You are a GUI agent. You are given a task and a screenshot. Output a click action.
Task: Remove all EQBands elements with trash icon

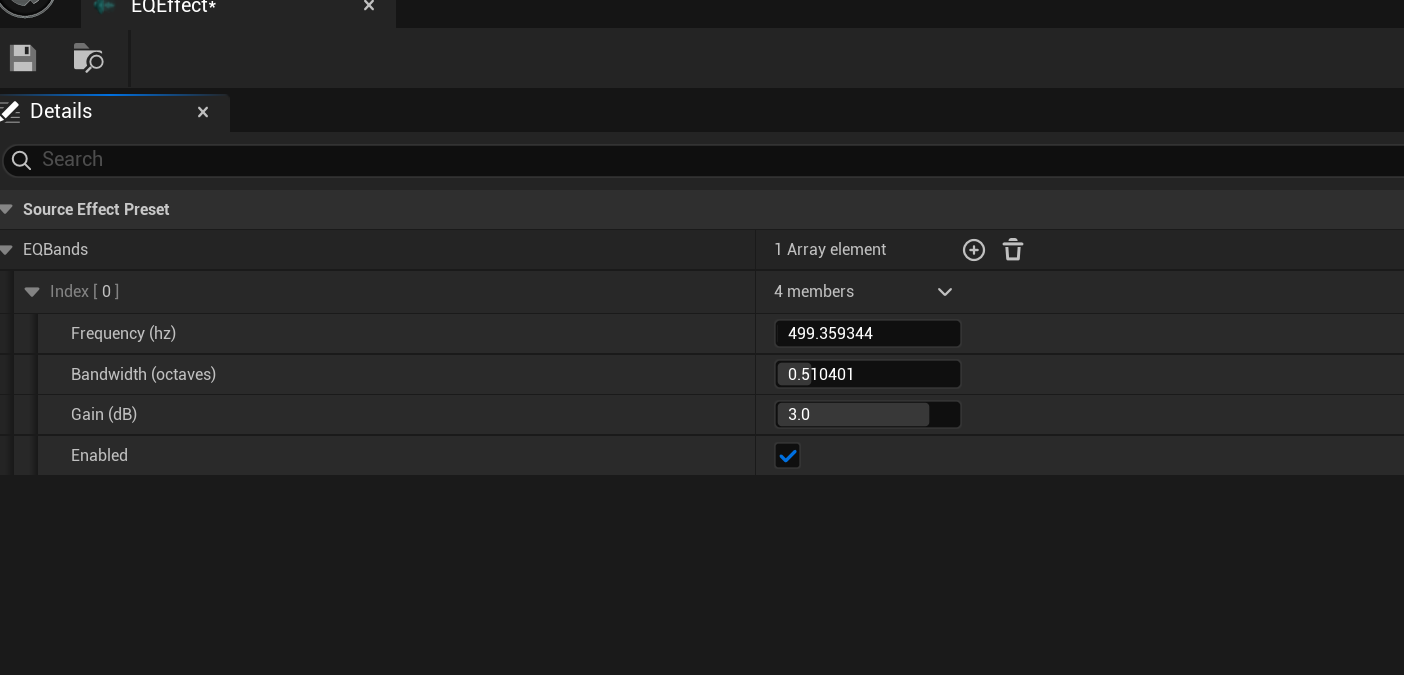tap(1012, 250)
